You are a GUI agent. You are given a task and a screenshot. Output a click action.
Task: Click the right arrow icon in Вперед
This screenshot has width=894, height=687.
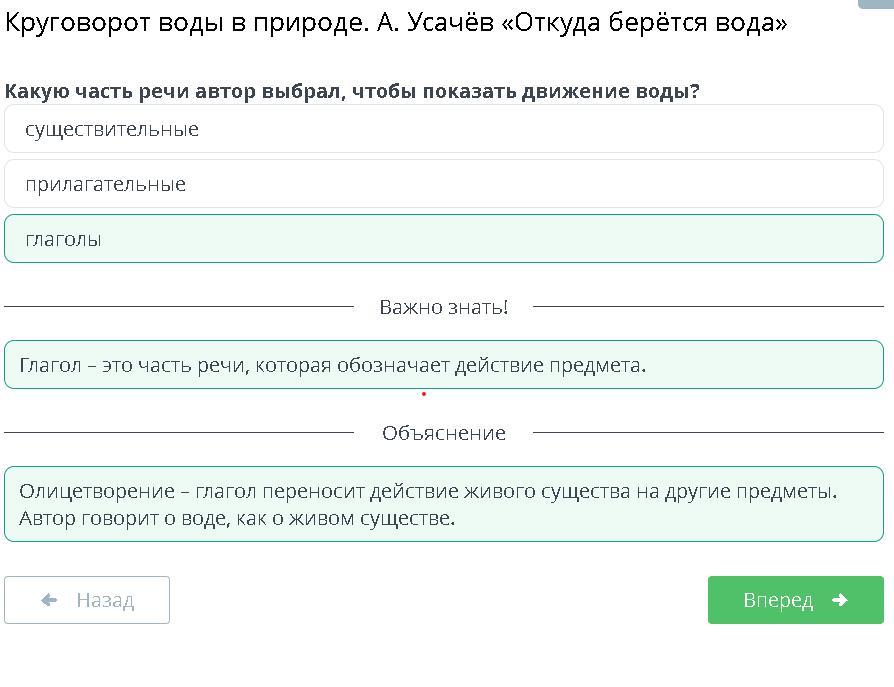[x=839, y=600]
